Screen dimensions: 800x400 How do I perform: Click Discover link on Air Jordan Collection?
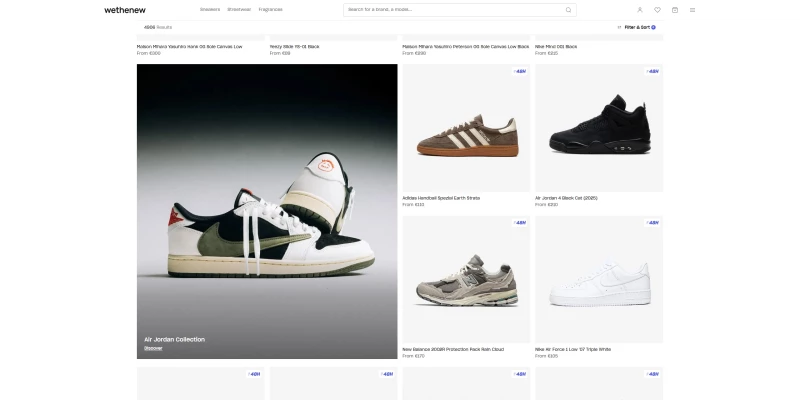(153, 348)
